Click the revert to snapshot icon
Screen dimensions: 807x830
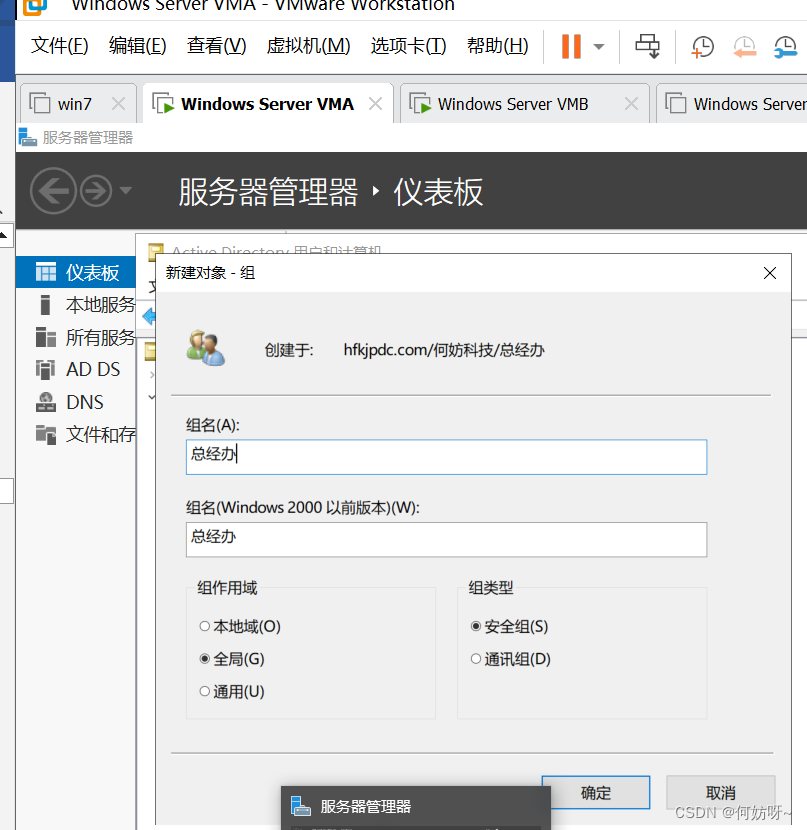pyautogui.click(x=744, y=46)
